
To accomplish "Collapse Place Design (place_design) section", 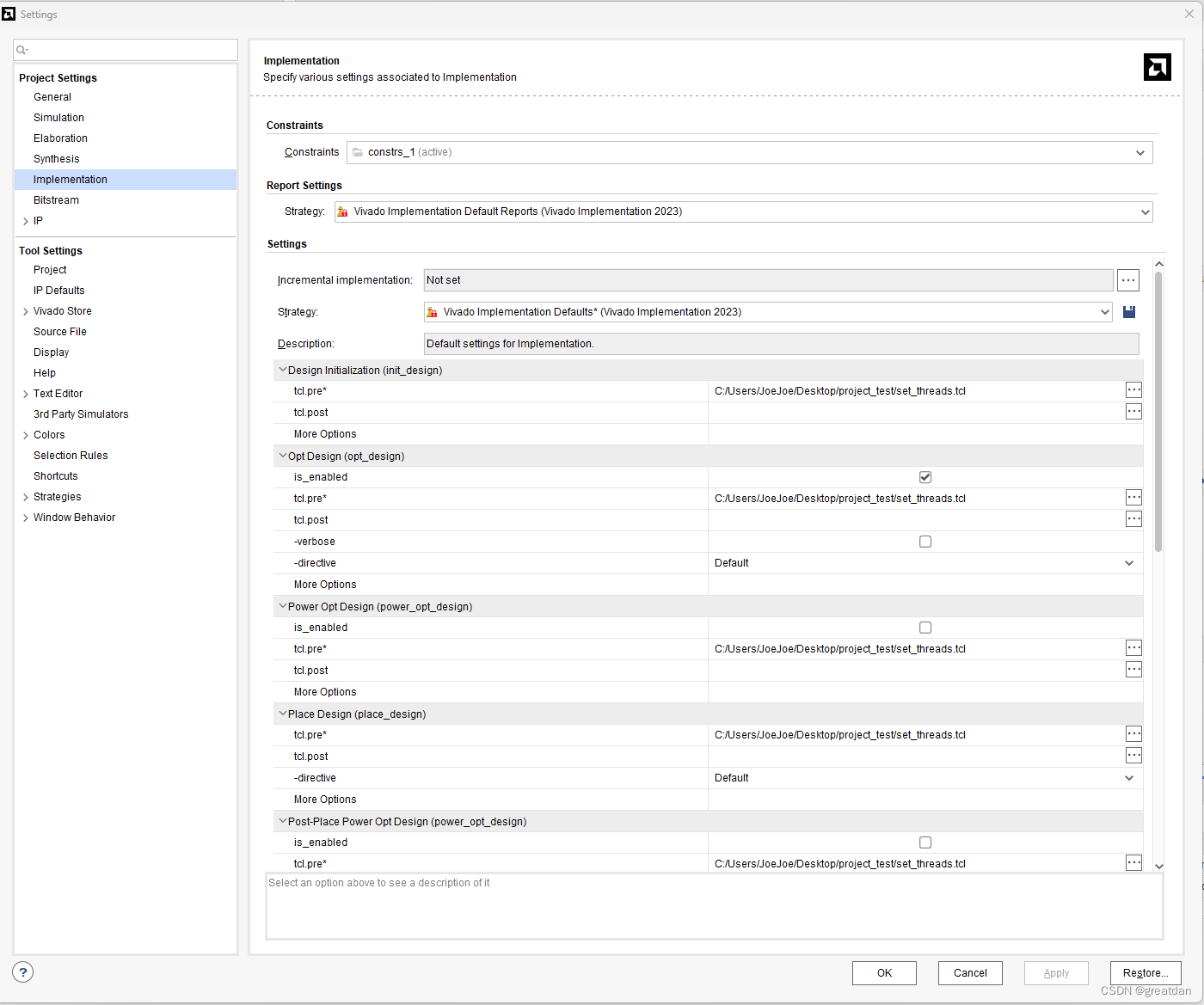I will [282, 714].
